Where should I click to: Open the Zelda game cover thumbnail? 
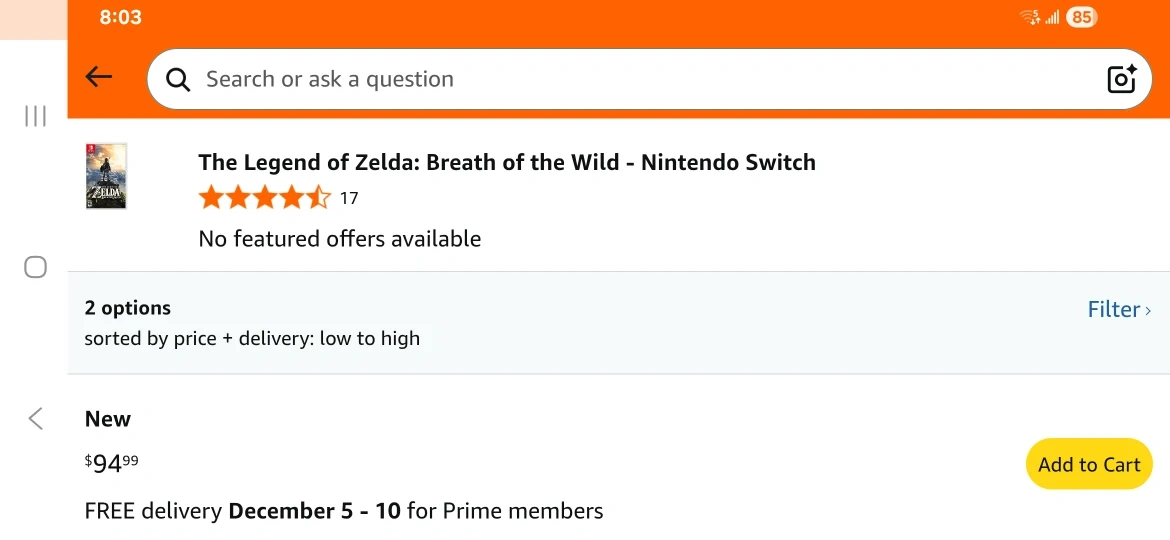(x=106, y=176)
